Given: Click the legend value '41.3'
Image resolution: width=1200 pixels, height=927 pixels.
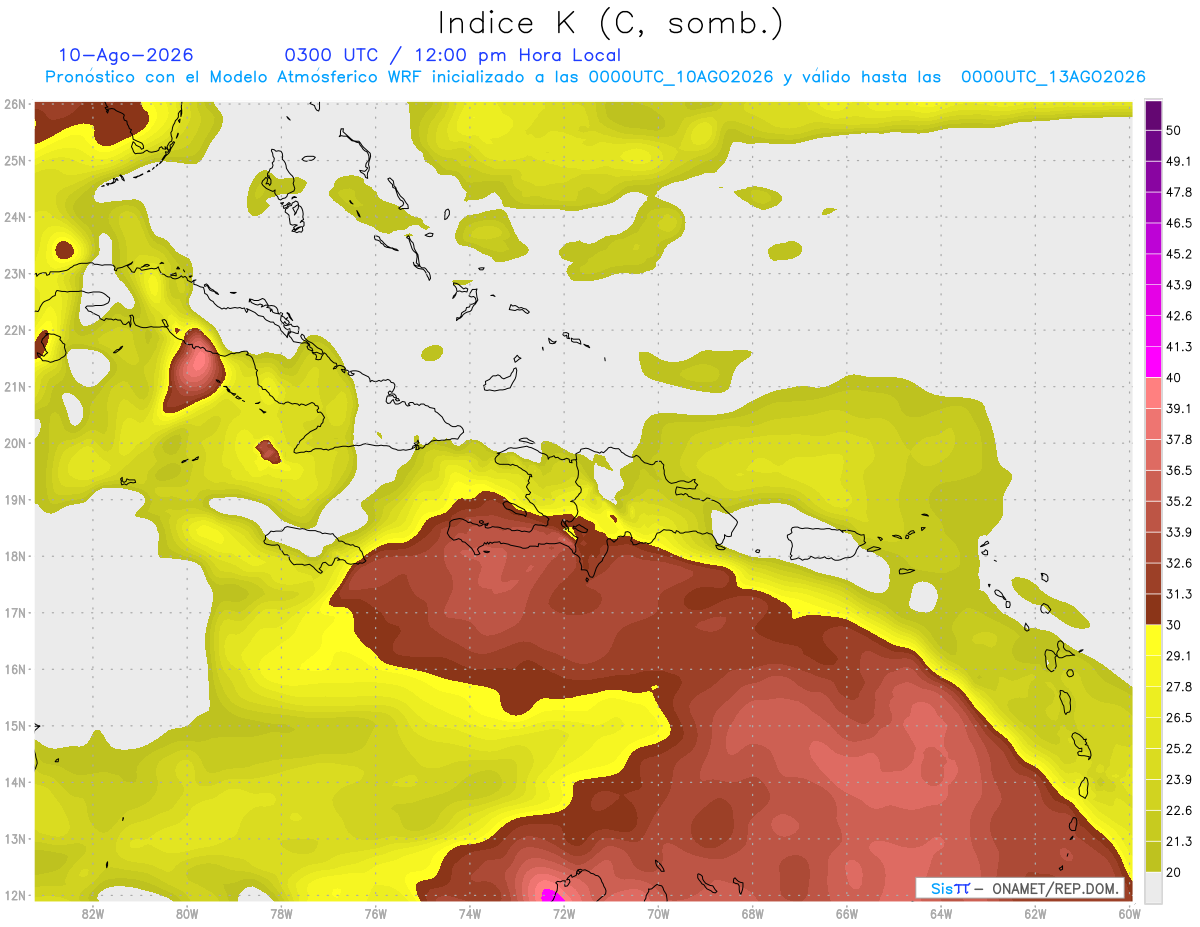Looking at the screenshot, I should pyautogui.click(x=1179, y=347).
